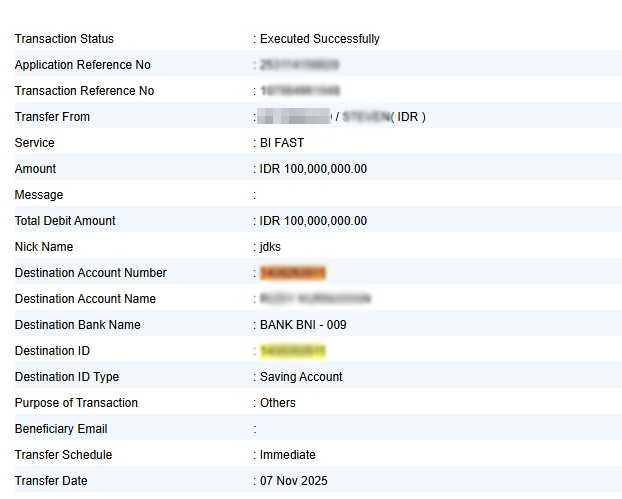
Task: Select the Beneficiary Email label
Action: (61, 429)
